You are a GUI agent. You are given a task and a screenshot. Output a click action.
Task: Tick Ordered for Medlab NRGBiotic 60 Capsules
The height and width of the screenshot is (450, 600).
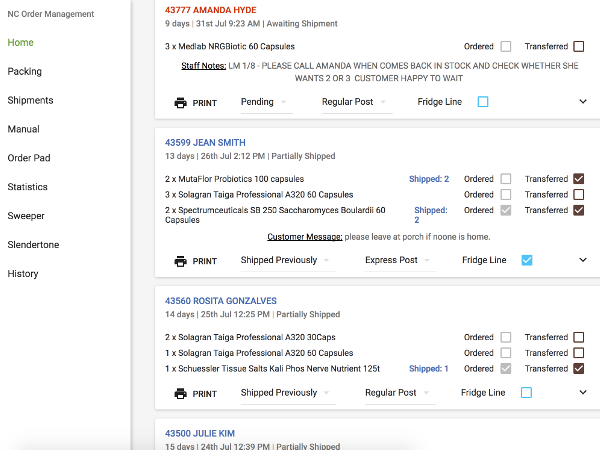point(506,46)
